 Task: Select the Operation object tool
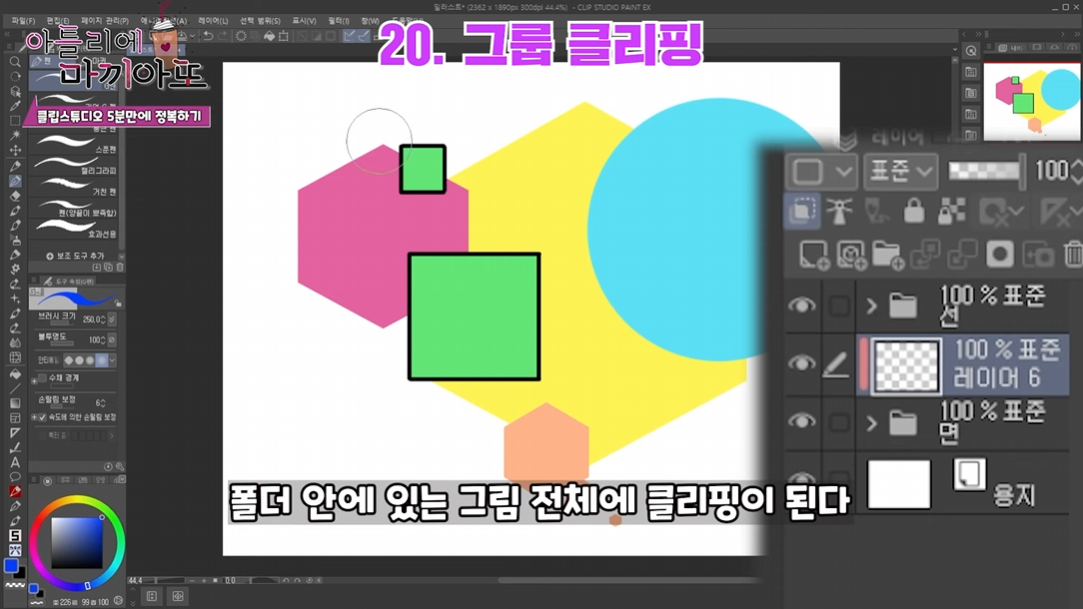pos(15,91)
